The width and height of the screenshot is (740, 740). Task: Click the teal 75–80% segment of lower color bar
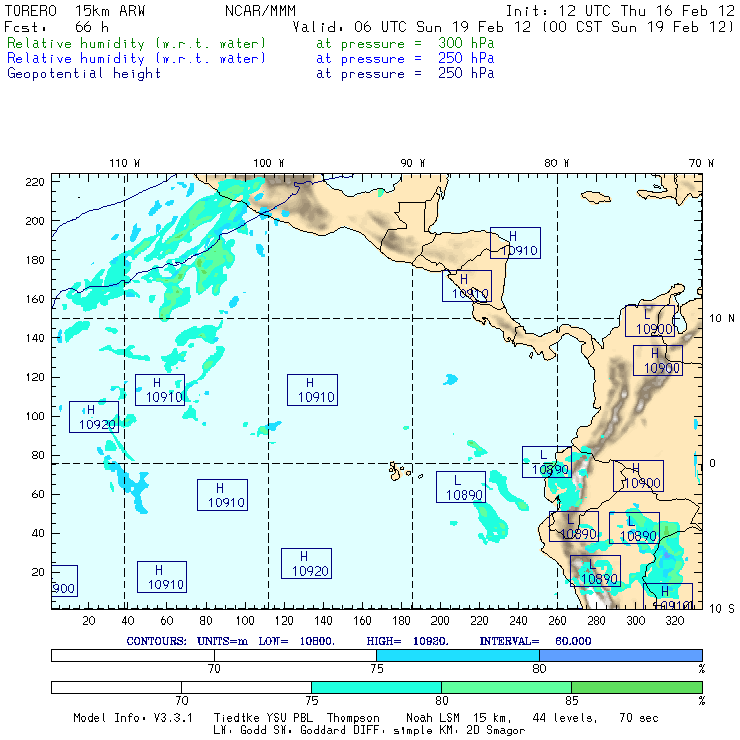pos(376,687)
